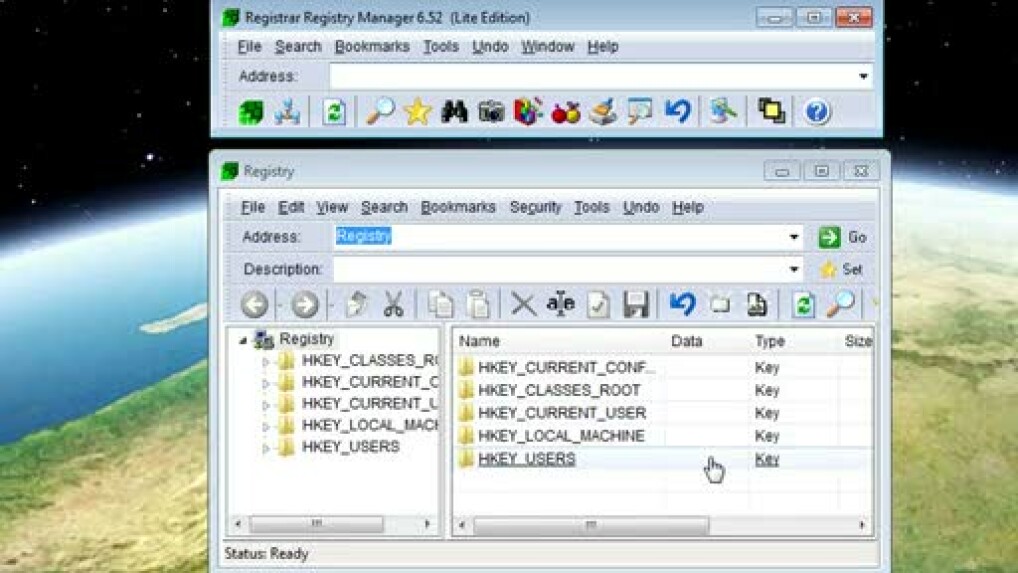Open the Security menu

[535, 207]
